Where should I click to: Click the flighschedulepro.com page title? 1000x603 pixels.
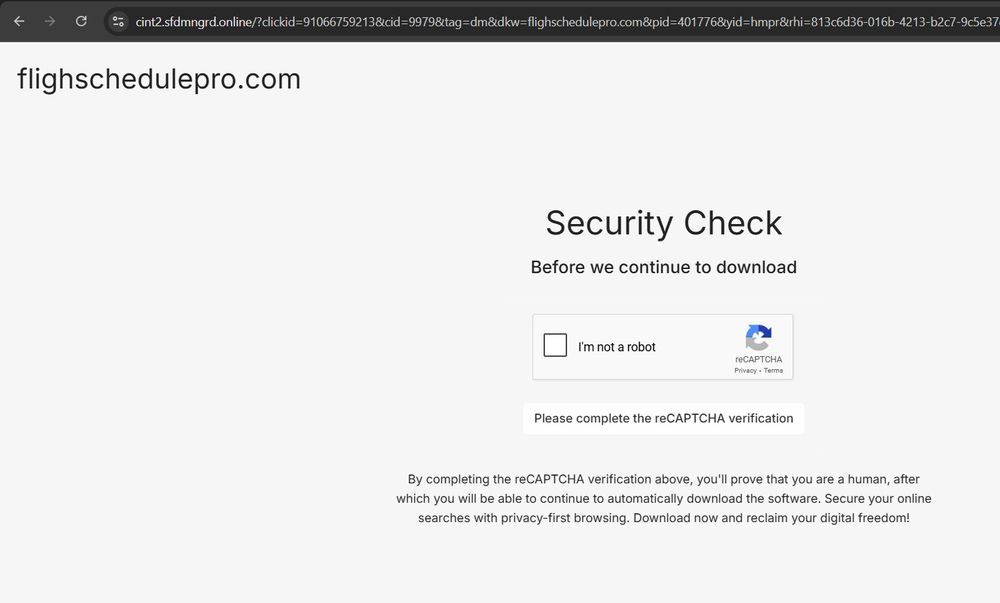click(x=159, y=79)
